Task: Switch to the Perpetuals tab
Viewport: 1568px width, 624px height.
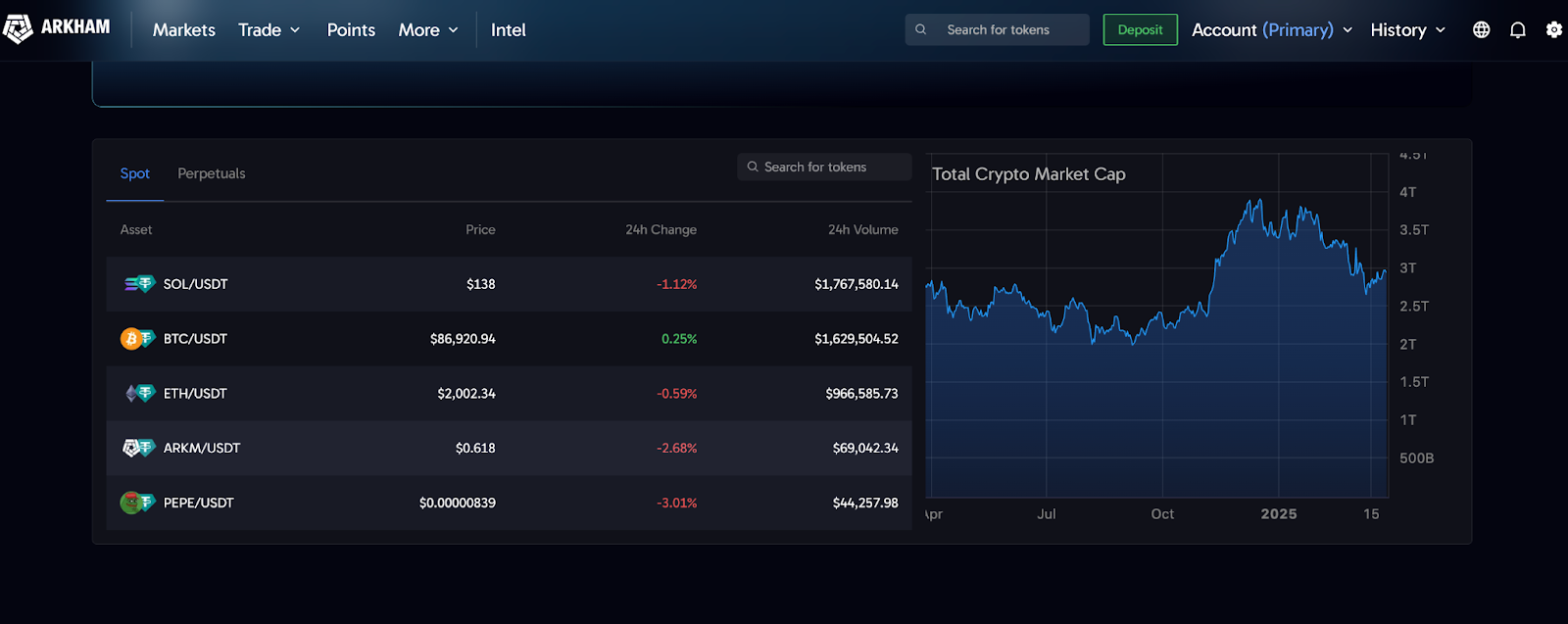Action: (212, 173)
